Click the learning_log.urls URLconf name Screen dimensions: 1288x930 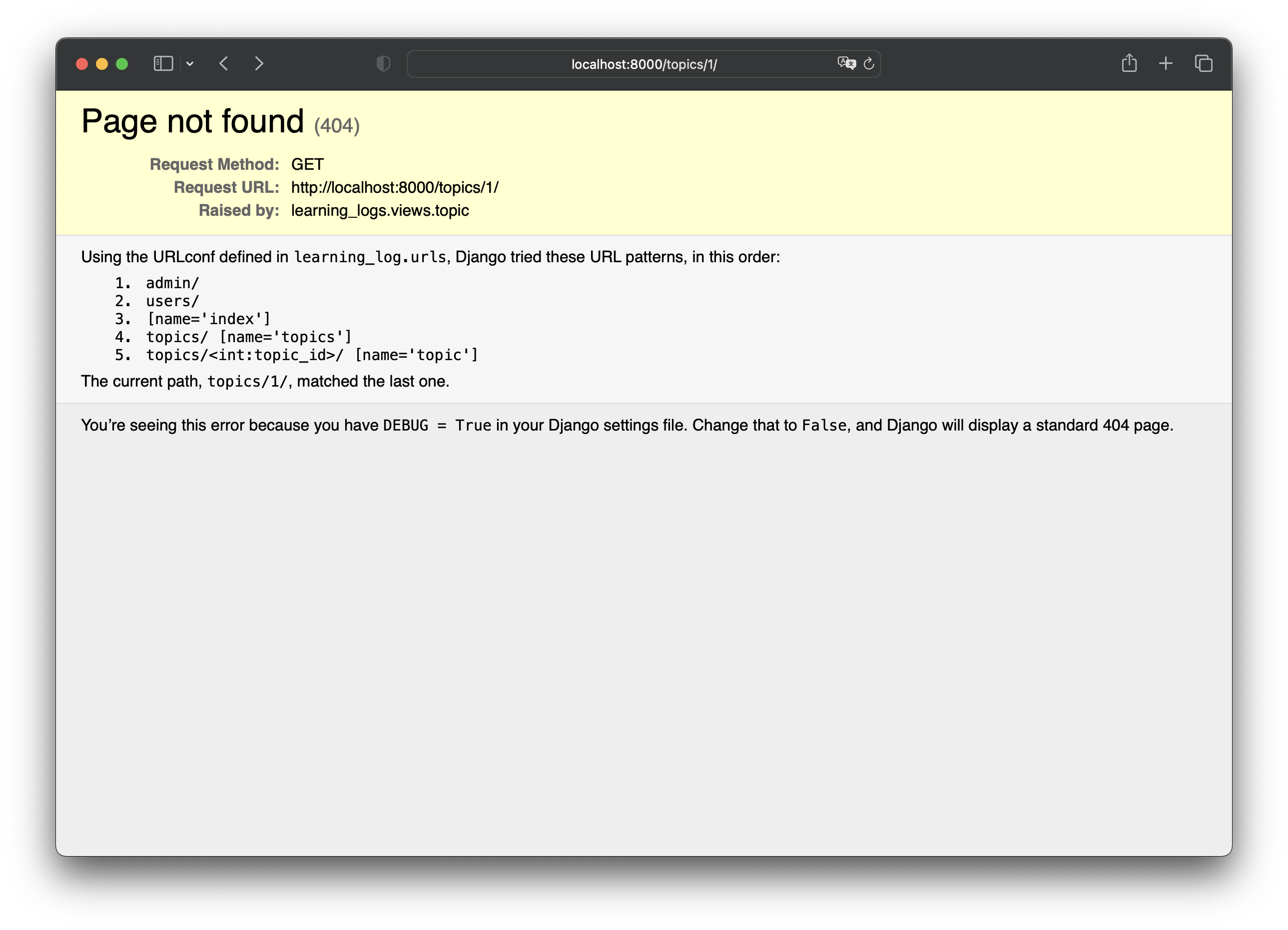pos(370,257)
